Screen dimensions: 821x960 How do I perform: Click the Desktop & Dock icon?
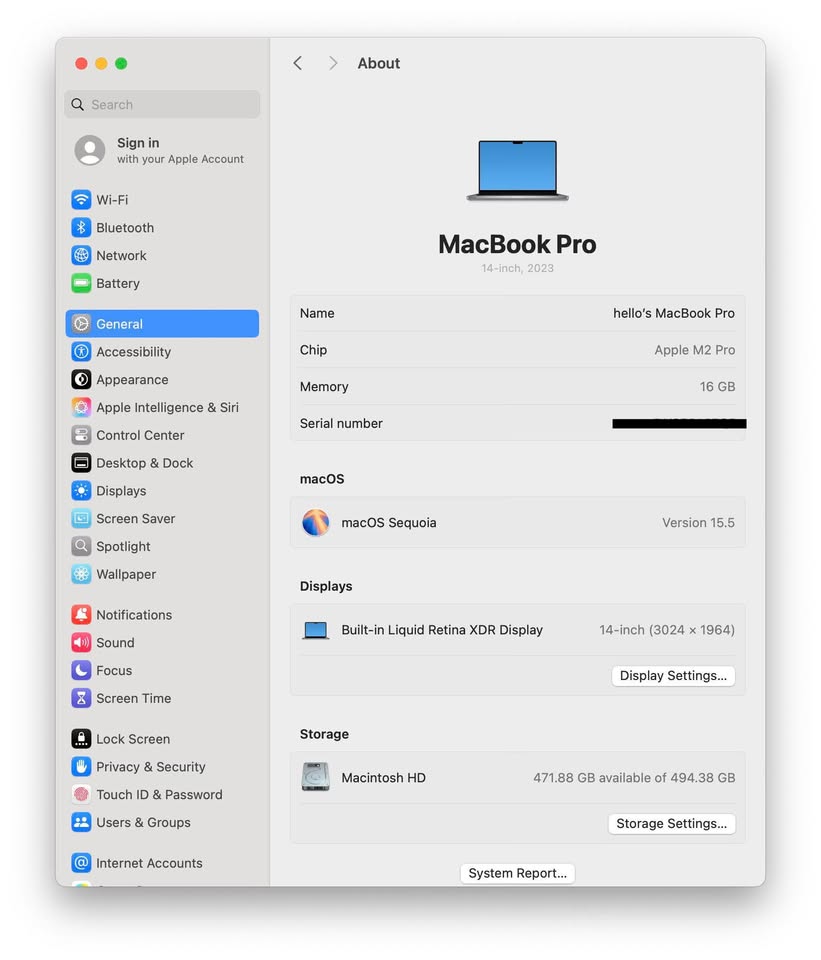point(81,463)
